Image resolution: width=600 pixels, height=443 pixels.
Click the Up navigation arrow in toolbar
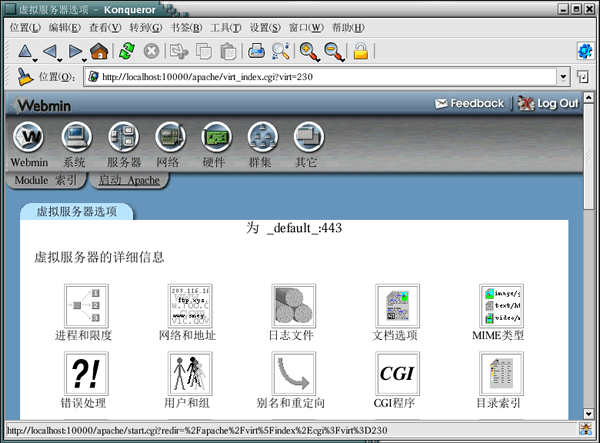pos(25,51)
